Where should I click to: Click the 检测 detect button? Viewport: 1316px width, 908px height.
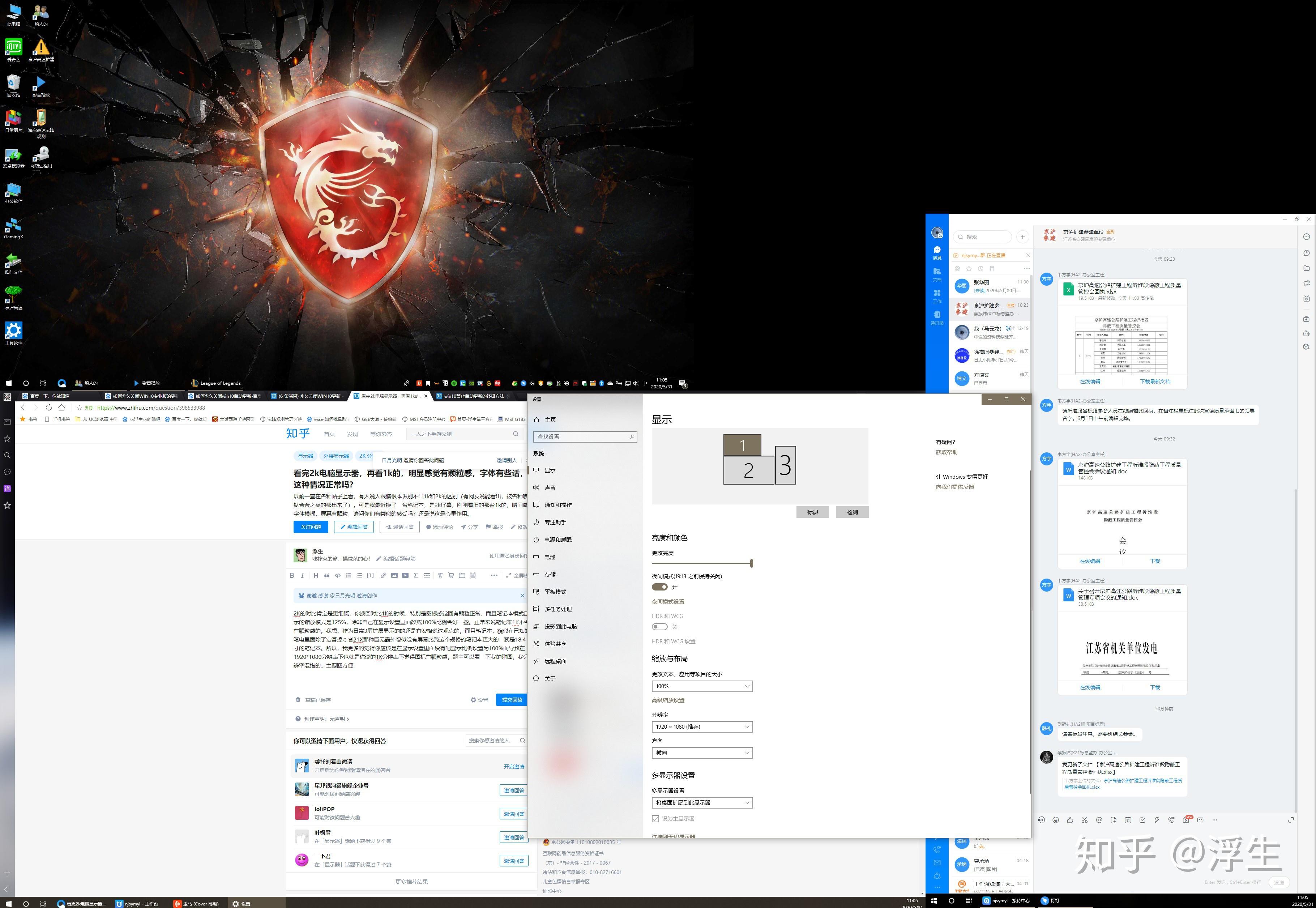[852, 512]
